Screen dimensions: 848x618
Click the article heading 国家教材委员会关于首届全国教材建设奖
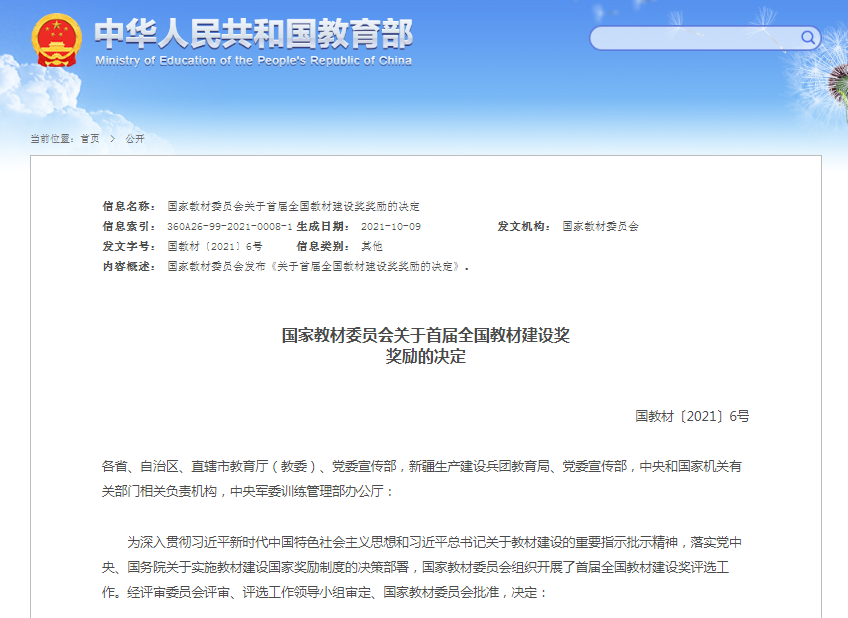click(x=426, y=335)
